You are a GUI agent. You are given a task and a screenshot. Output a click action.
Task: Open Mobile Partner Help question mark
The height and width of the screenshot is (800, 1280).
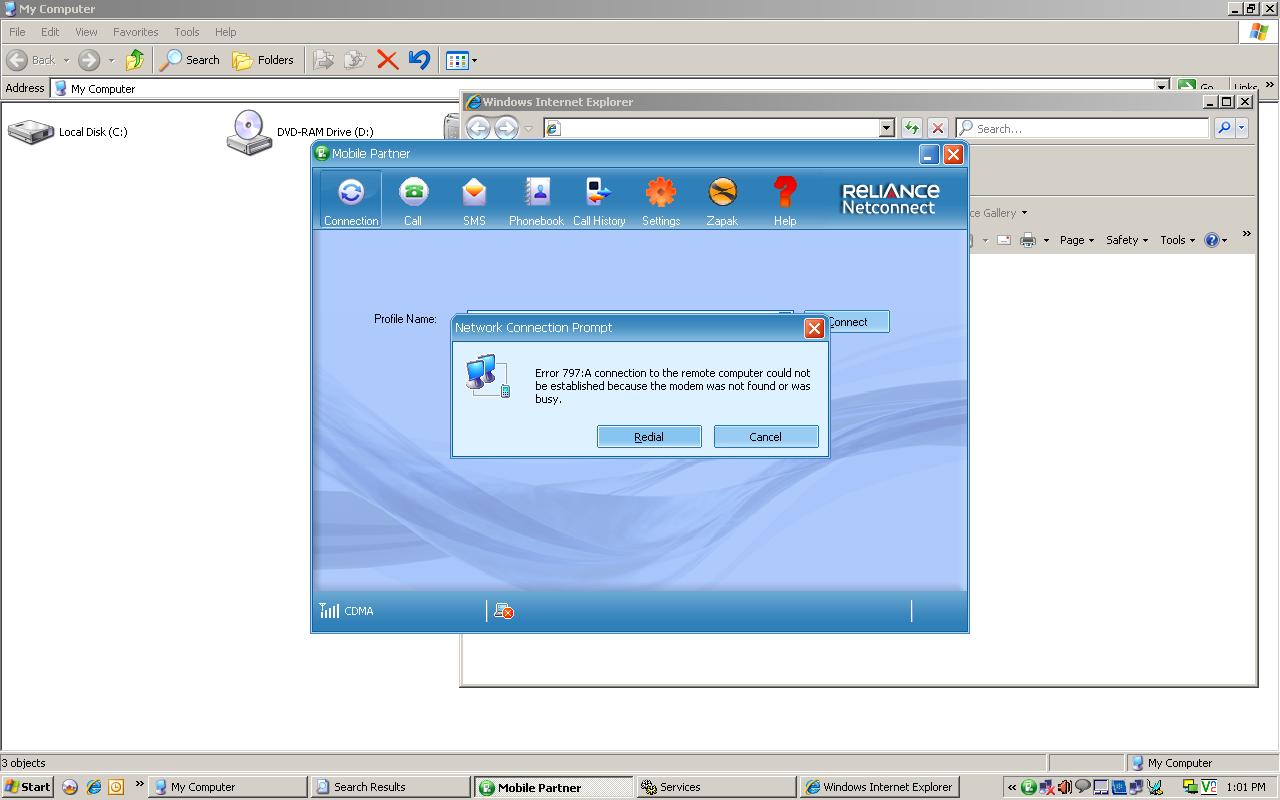(x=785, y=199)
